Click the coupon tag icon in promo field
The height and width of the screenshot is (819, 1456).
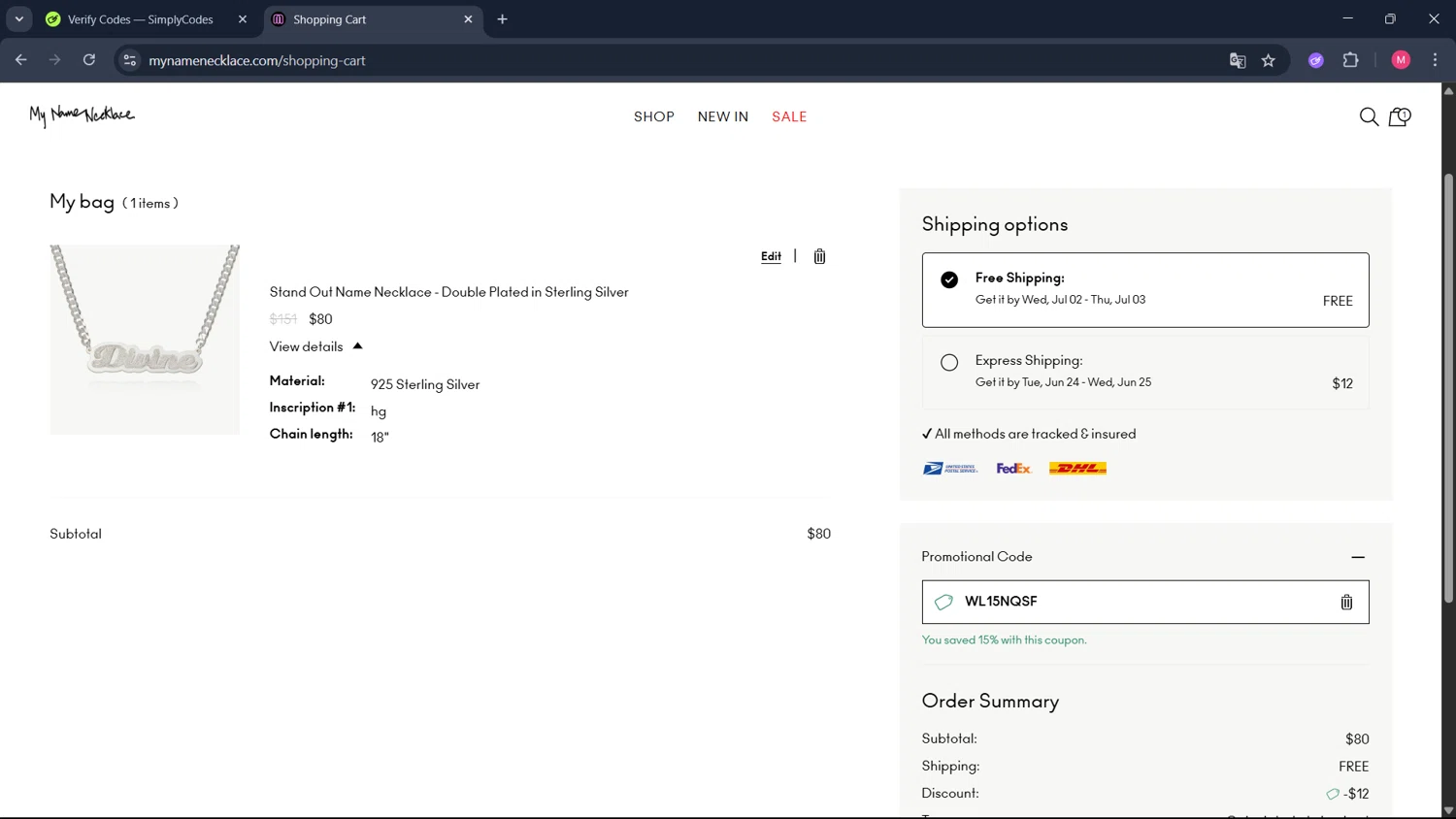point(943,603)
